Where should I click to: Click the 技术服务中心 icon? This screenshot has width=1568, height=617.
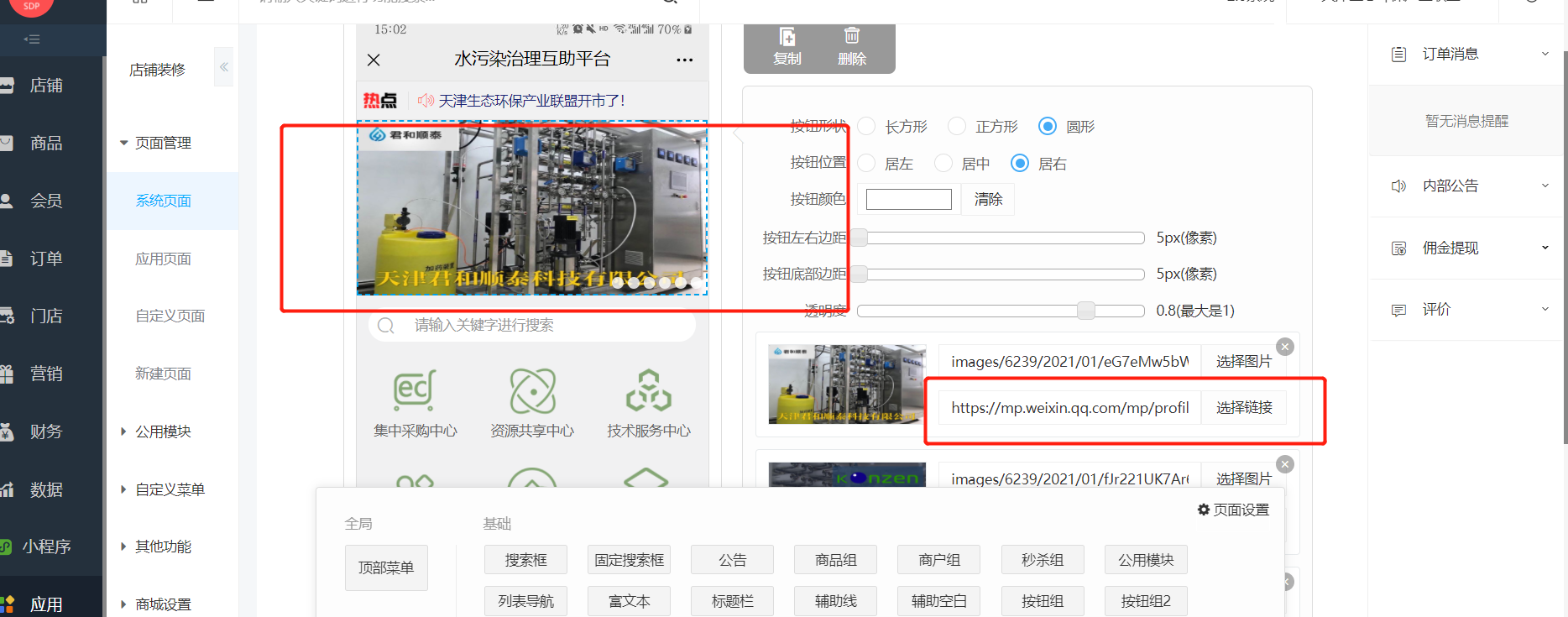(649, 390)
